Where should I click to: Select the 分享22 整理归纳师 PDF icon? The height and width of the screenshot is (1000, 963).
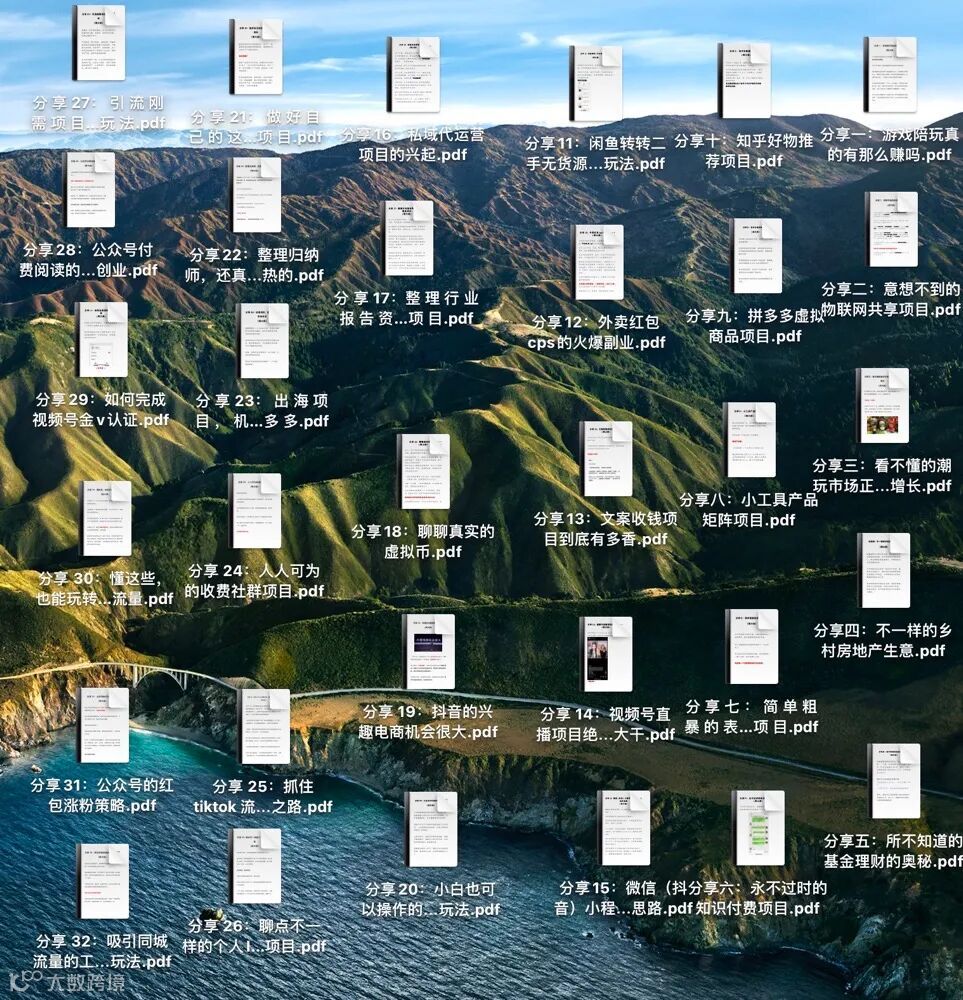coord(255,195)
